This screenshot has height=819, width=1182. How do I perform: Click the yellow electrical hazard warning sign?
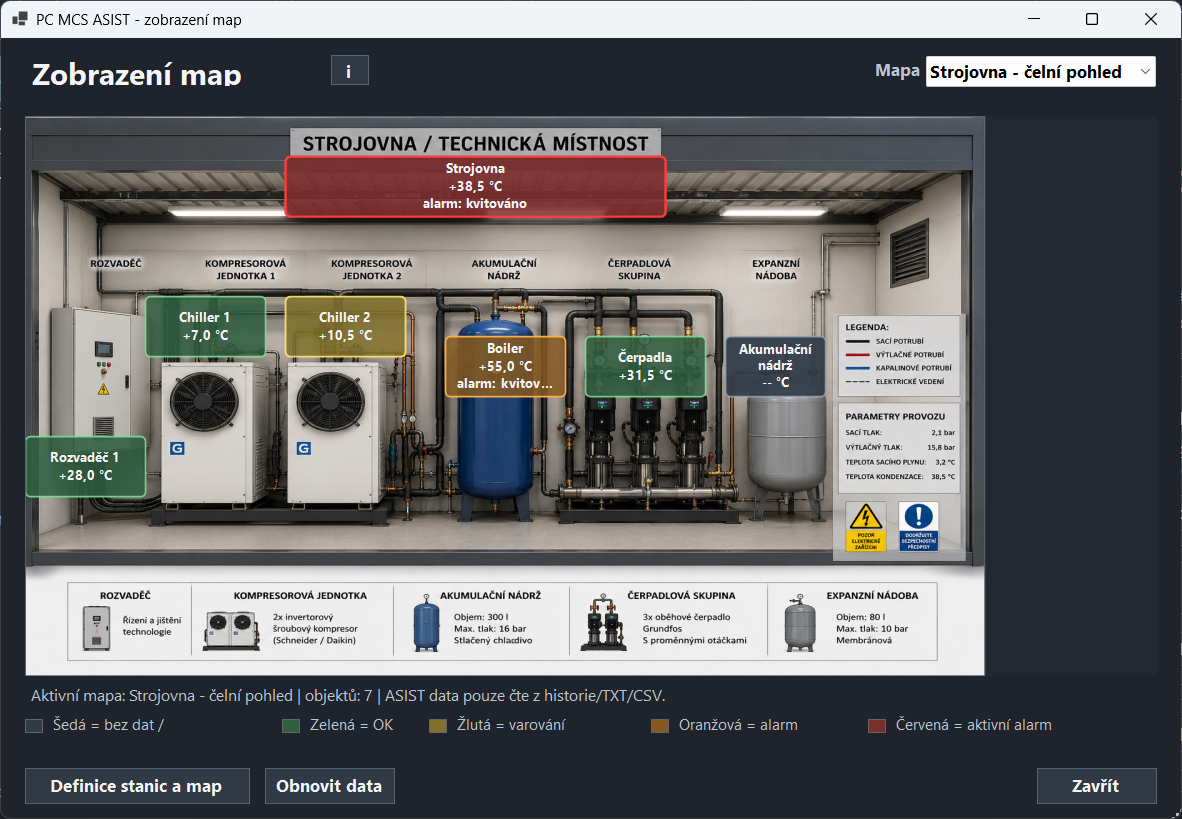[x=865, y=526]
